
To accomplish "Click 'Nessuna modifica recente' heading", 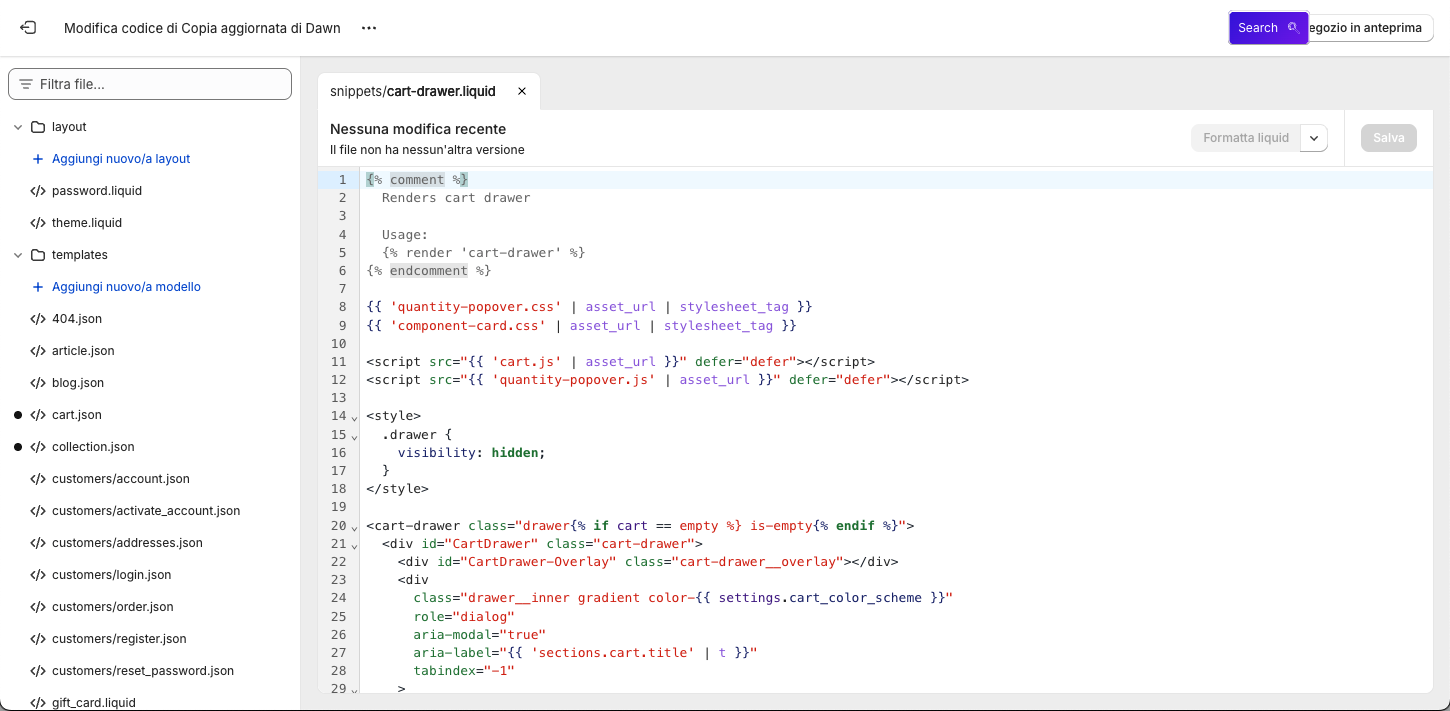I will (x=418, y=129).
